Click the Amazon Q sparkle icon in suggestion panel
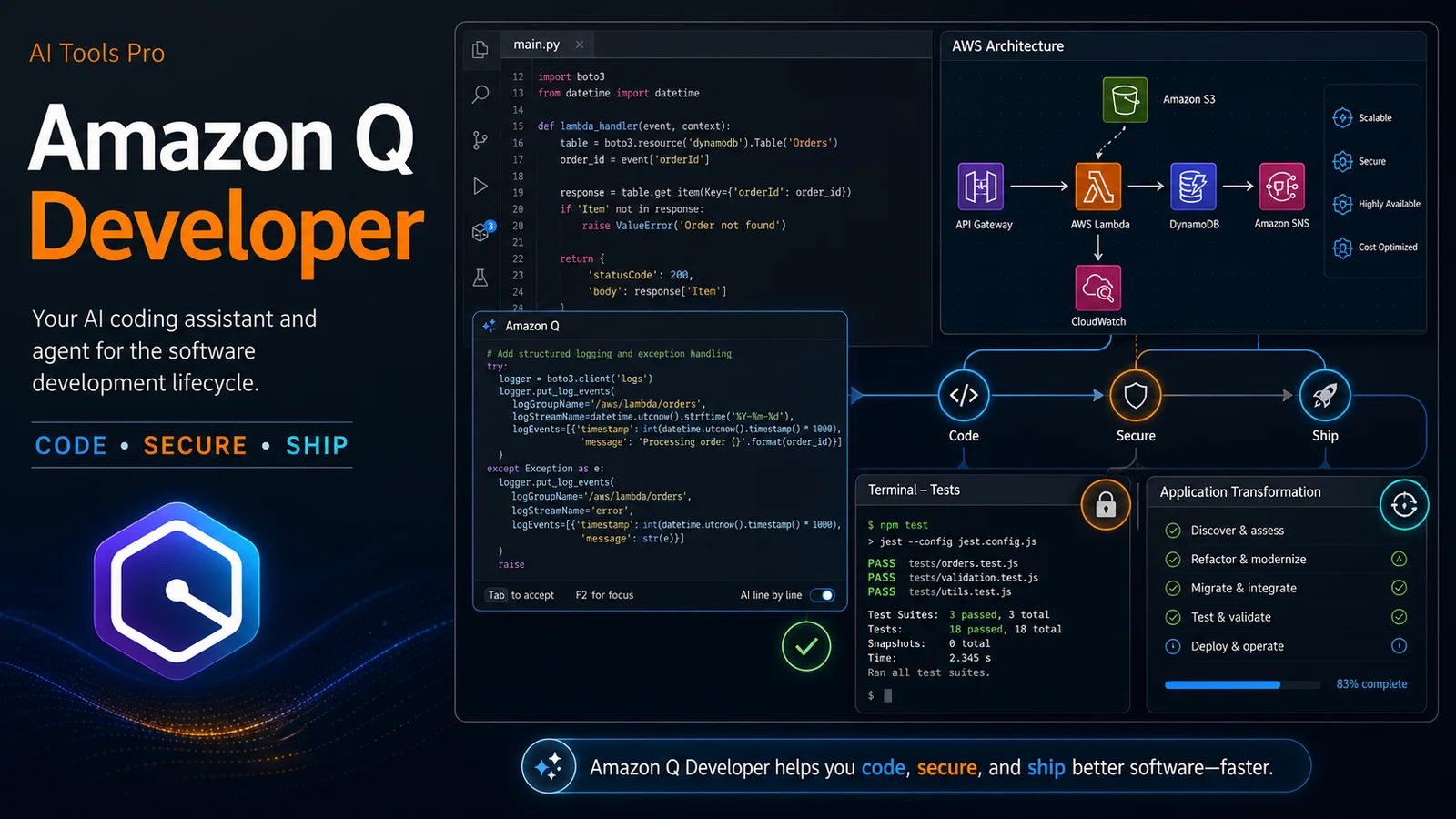The height and width of the screenshot is (819, 1456). pyautogui.click(x=490, y=326)
